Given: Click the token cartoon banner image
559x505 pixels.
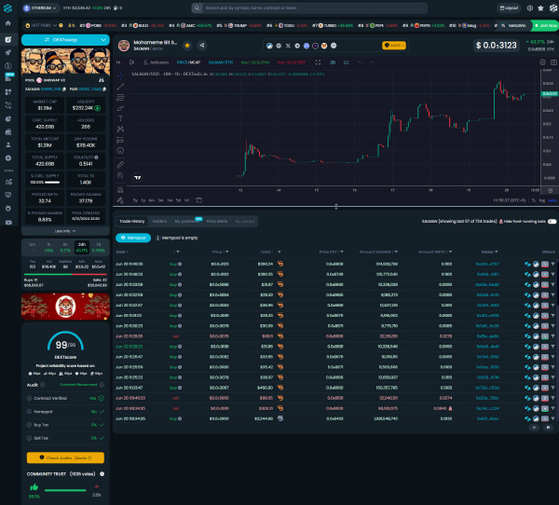Looking at the screenshot, I should [65, 62].
